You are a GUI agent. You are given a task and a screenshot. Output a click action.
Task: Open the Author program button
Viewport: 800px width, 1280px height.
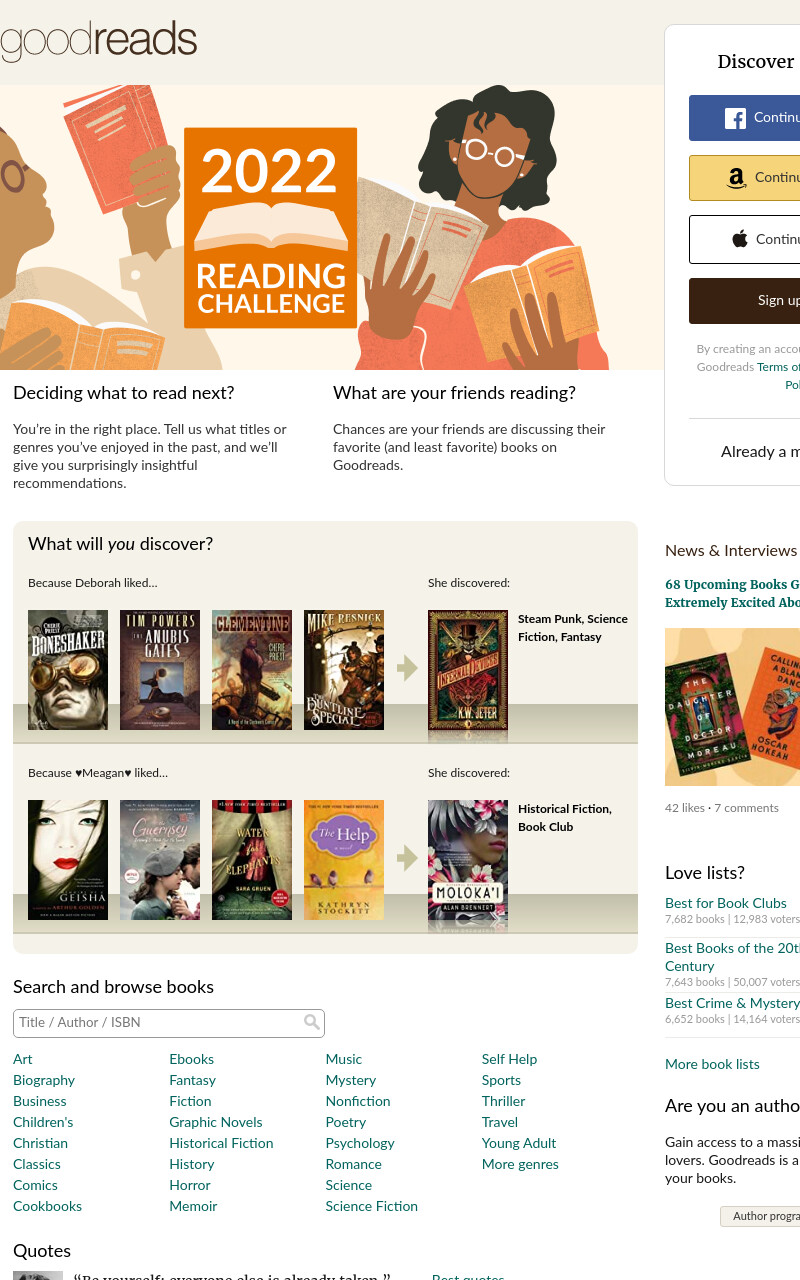pyautogui.click(x=760, y=1216)
